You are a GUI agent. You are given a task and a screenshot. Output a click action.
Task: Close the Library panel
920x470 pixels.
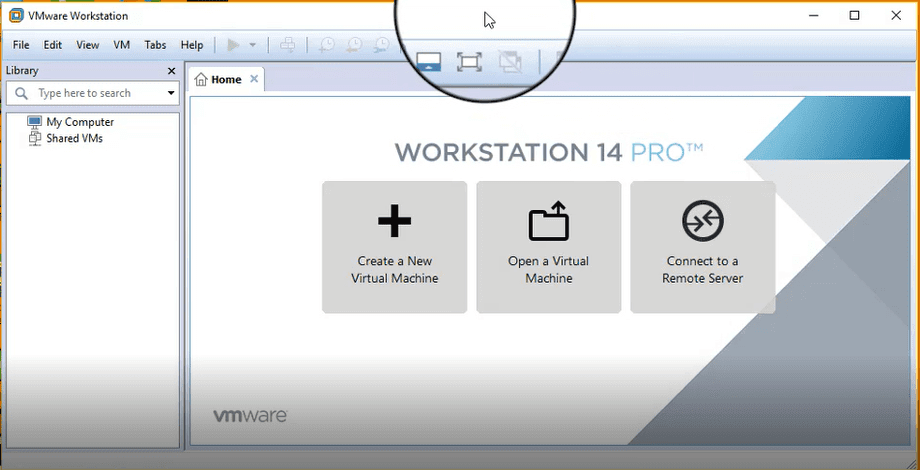(171, 71)
